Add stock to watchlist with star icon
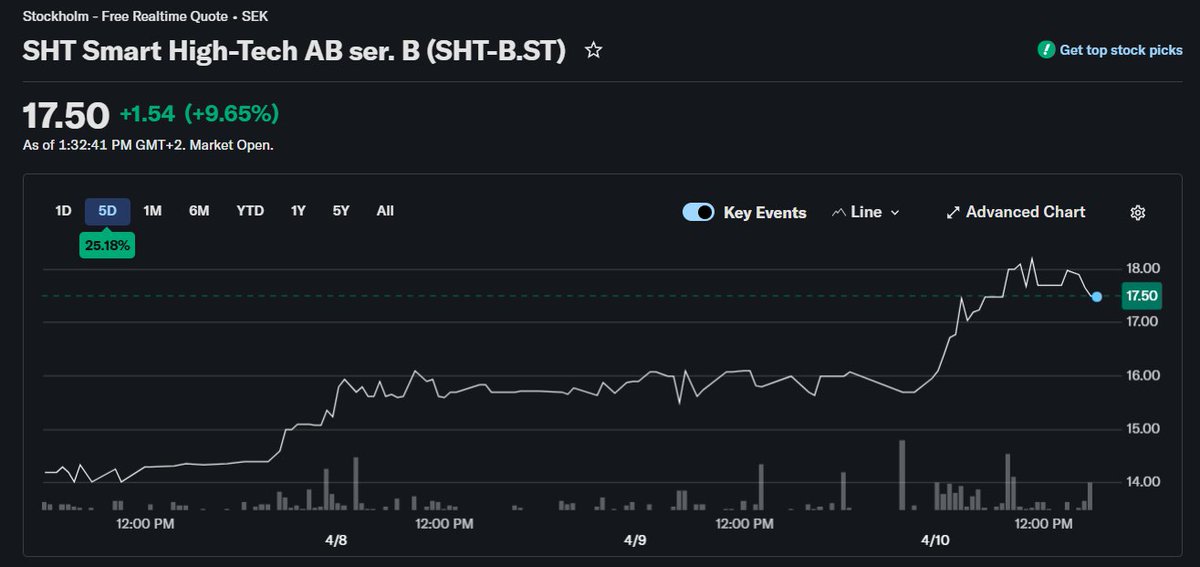Screen dimensions: 1200x567 coord(593,50)
